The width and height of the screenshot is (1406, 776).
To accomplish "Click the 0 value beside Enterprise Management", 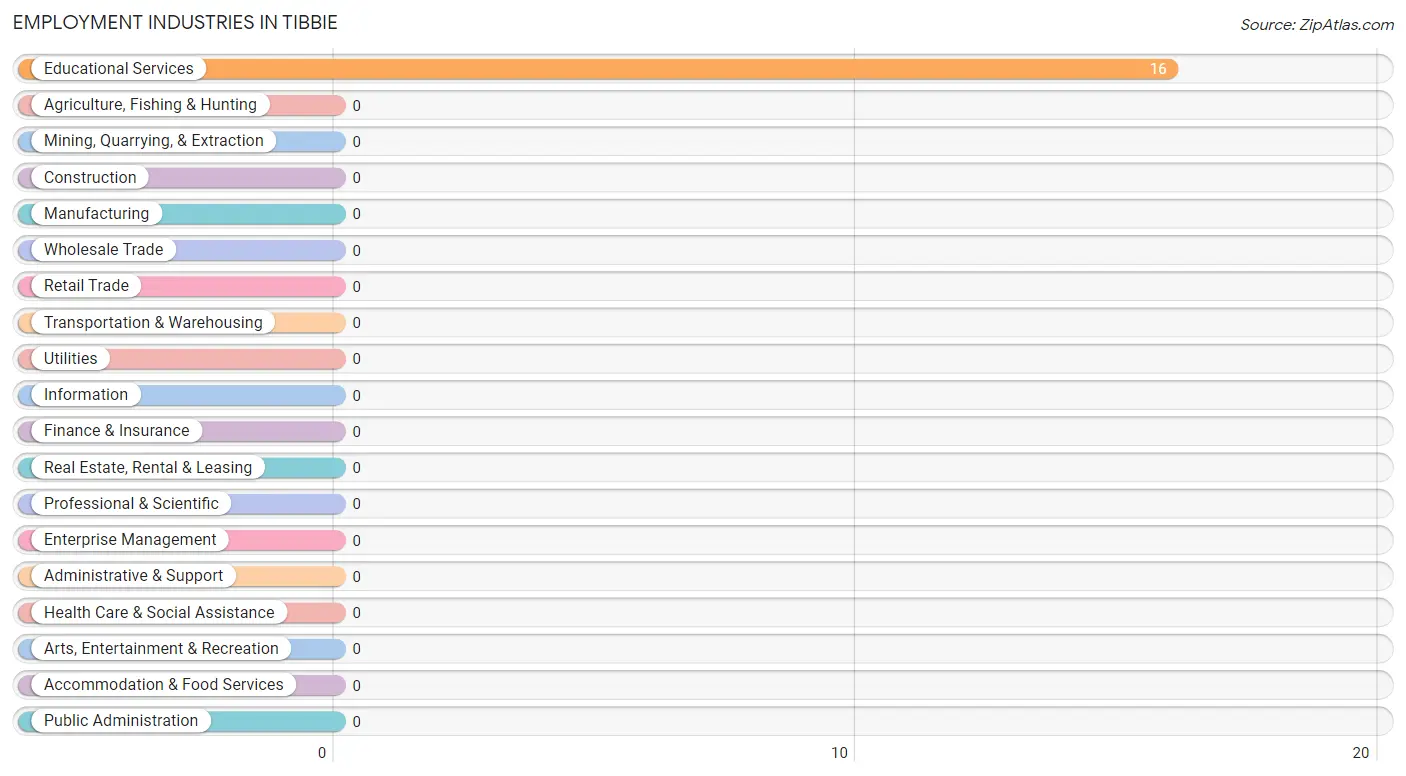I will click(356, 541).
